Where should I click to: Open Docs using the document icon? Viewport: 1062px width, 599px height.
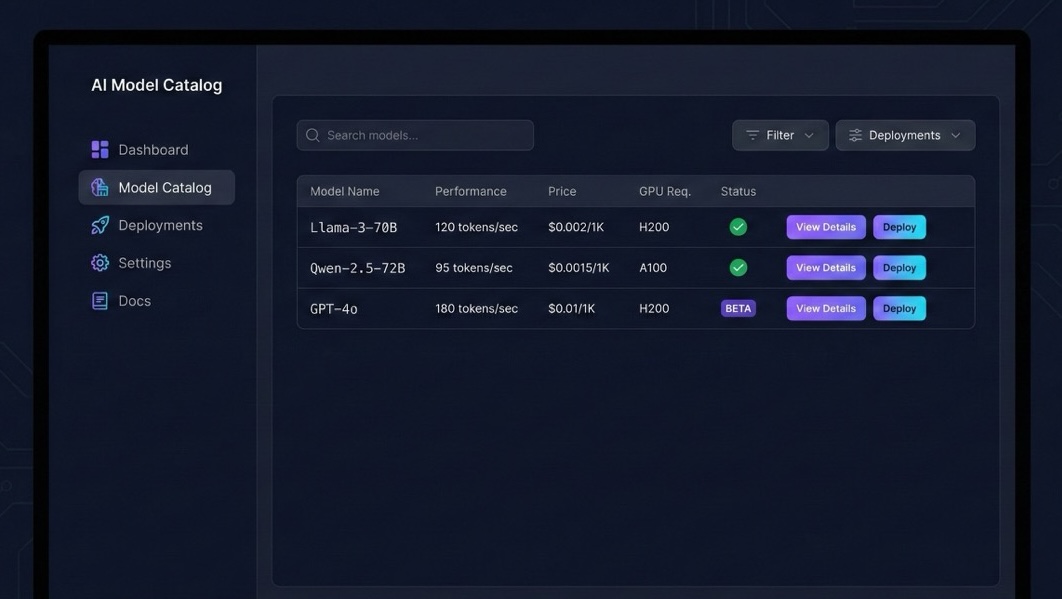click(x=99, y=300)
